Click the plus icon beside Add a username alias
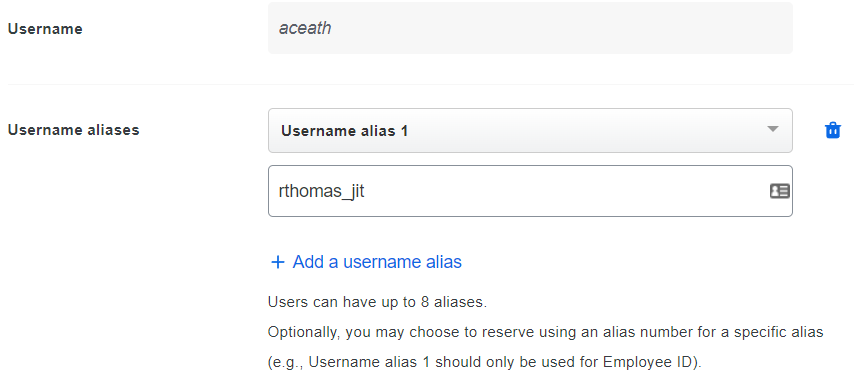 click(x=278, y=262)
